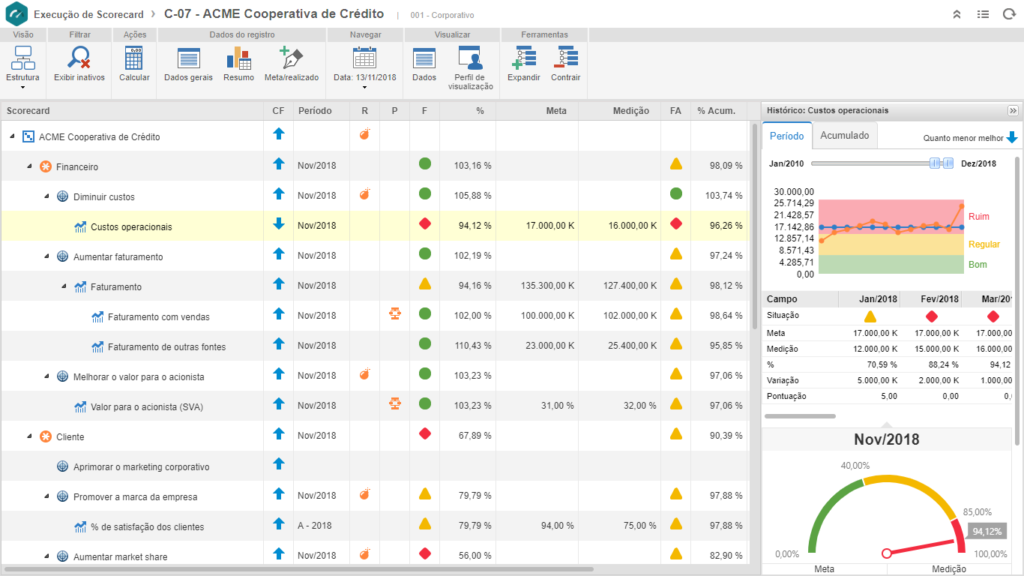1024x576 pixels.
Task: Open Dados gerais from the toolbar
Action: tap(188, 64)
